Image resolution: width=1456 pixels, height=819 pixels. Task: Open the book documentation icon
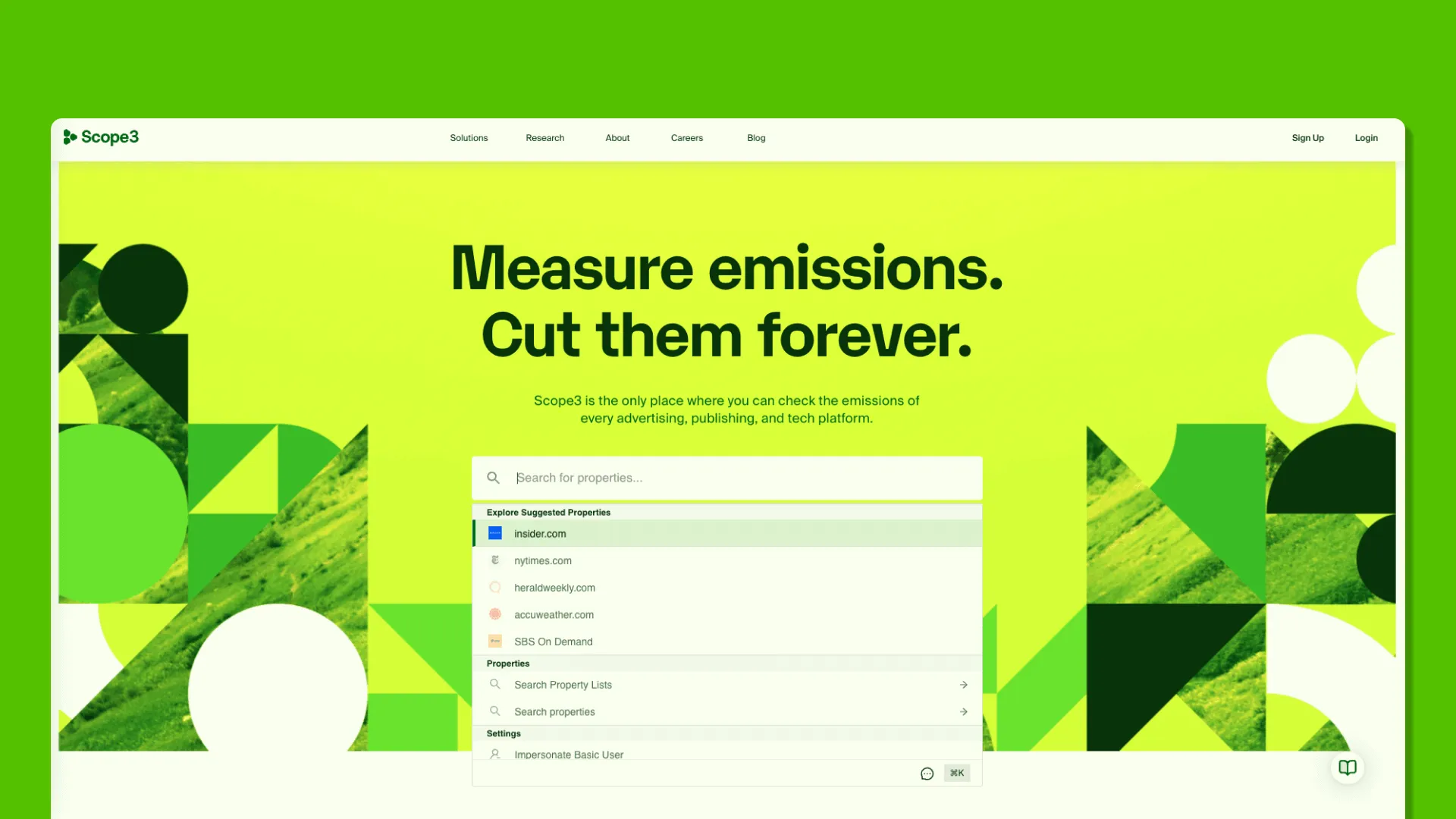click(1348, 767)
